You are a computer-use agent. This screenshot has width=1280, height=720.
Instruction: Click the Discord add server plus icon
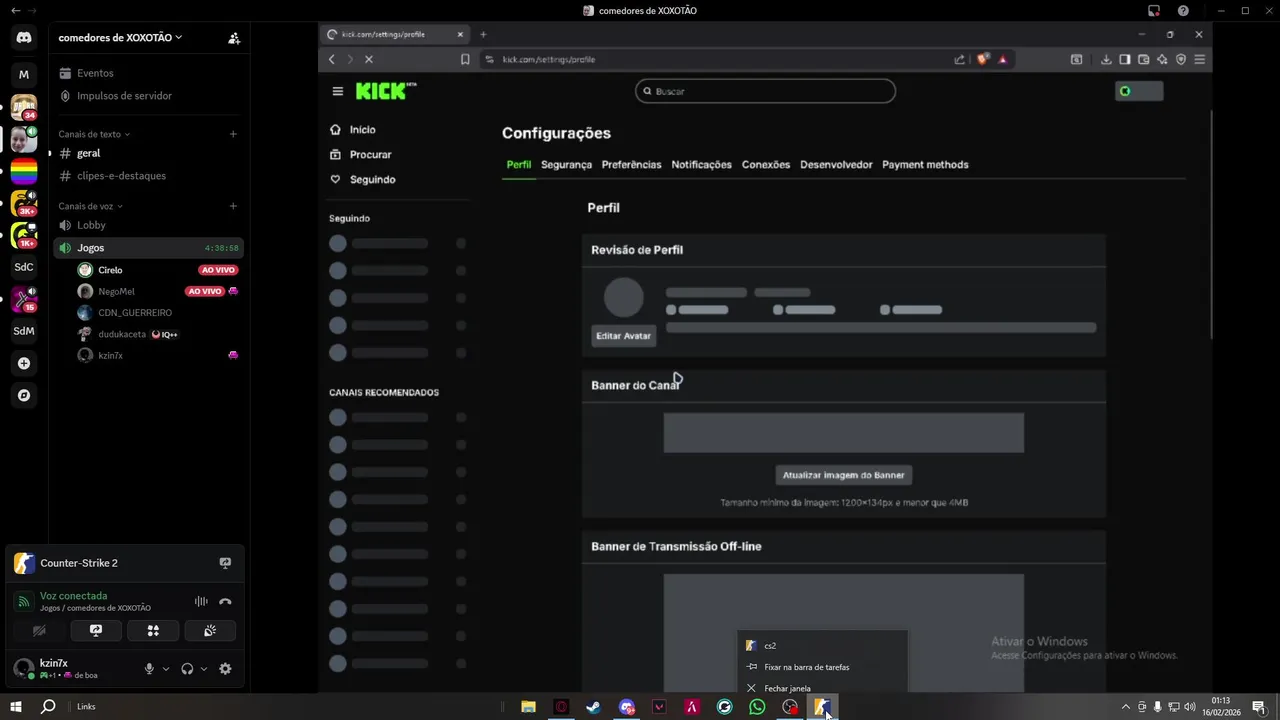click(24, 363)
